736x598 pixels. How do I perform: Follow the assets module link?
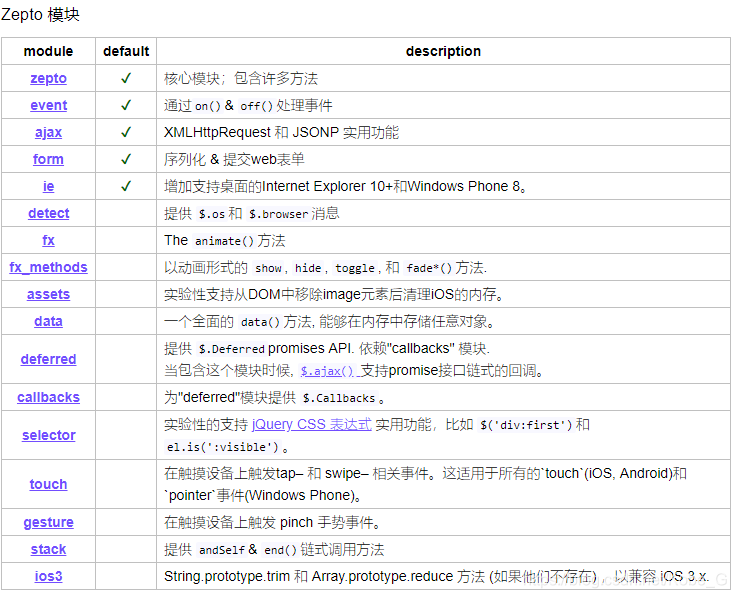point(48,294)
